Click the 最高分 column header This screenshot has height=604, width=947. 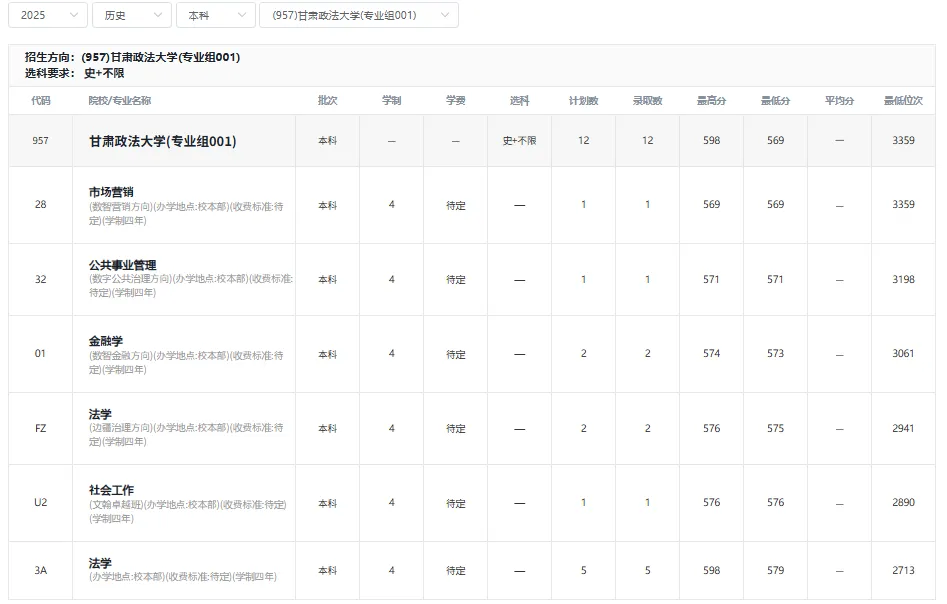(711, 101)
